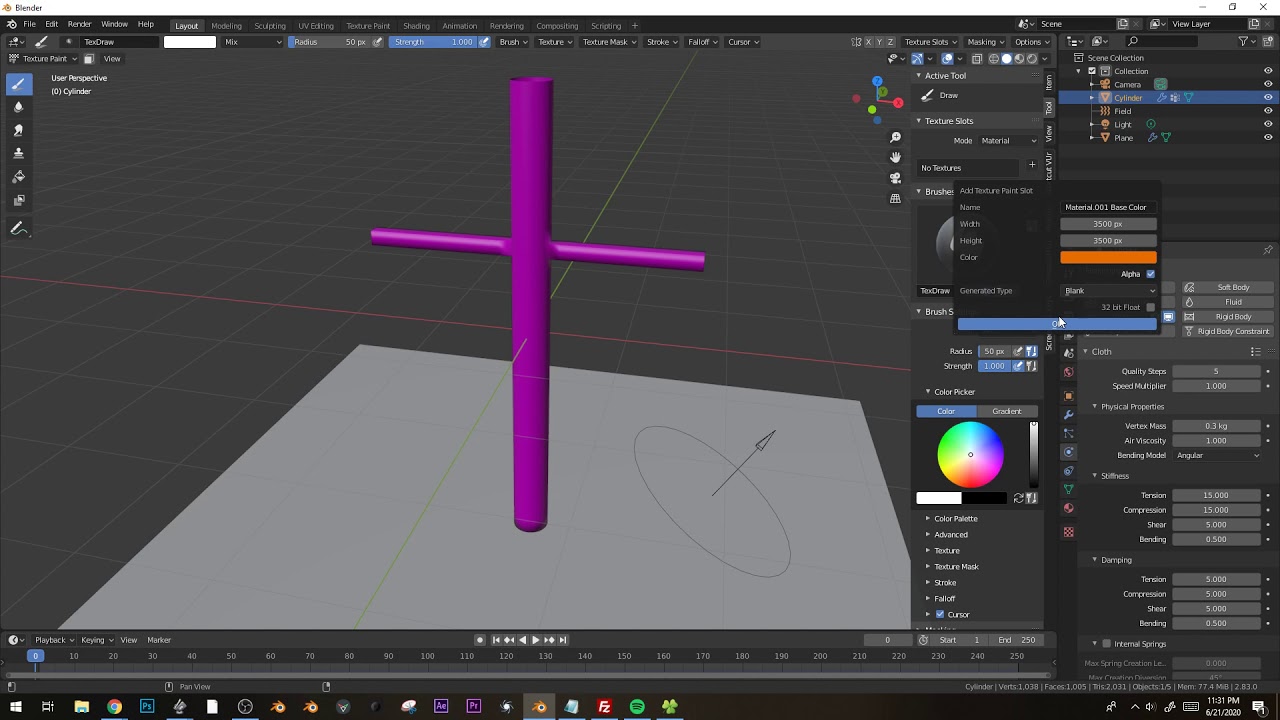Select the Draw brush tool in toolbar
This screenshot has height=720, width=1280.
[18, 84]
